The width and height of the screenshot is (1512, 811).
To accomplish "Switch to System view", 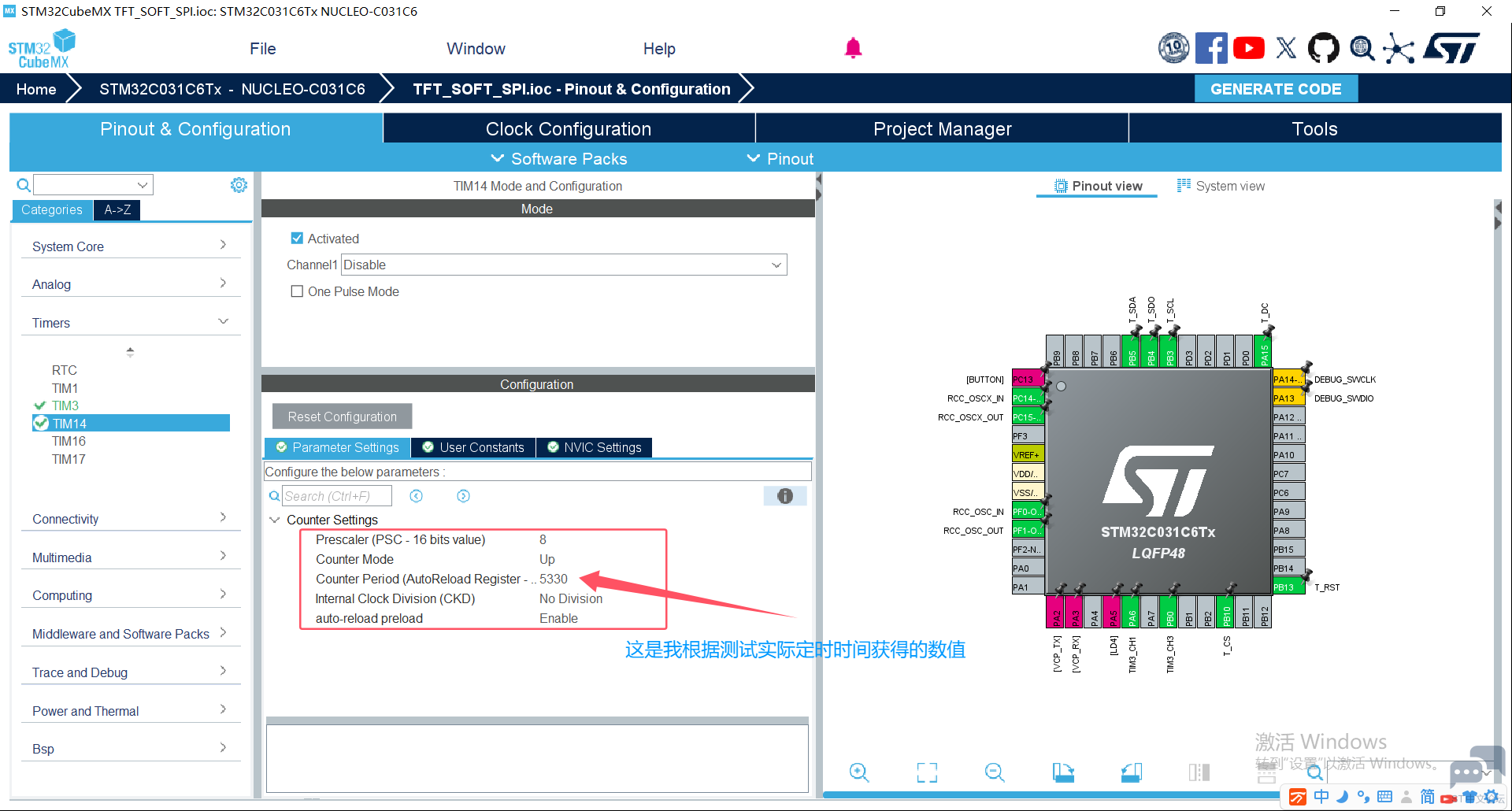I will coord(1221,186).
